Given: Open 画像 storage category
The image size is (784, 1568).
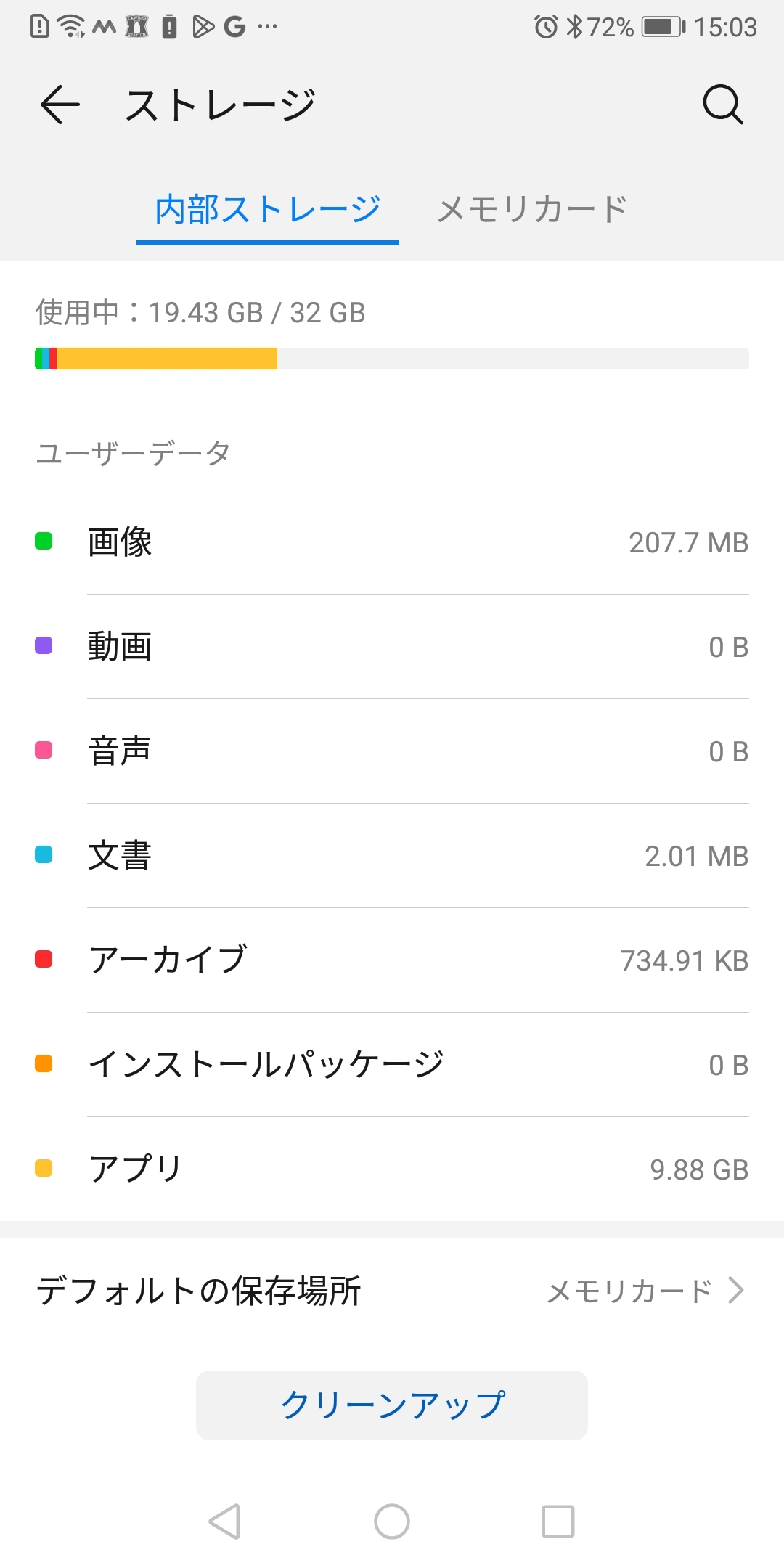Looking at the screenshot, I should [x=392, y=542].
